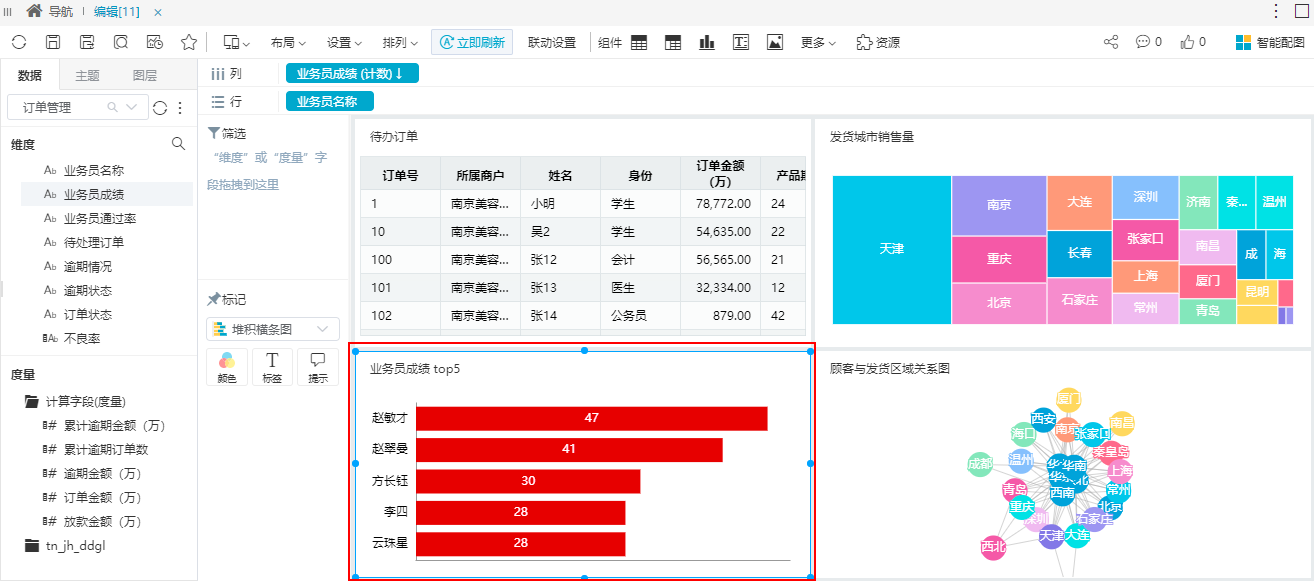Refresh the dataset next to 订单管理

click(160, 108)
